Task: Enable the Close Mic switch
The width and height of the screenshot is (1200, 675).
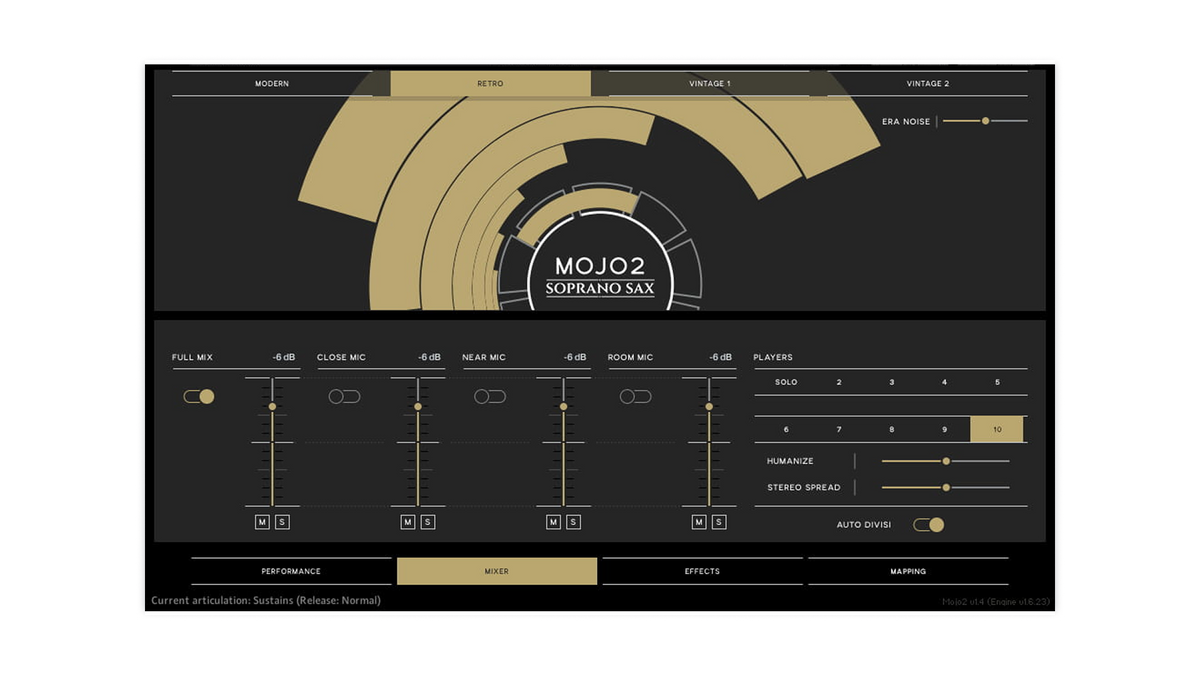Action: pyautogui.click(x=344, y=397)
